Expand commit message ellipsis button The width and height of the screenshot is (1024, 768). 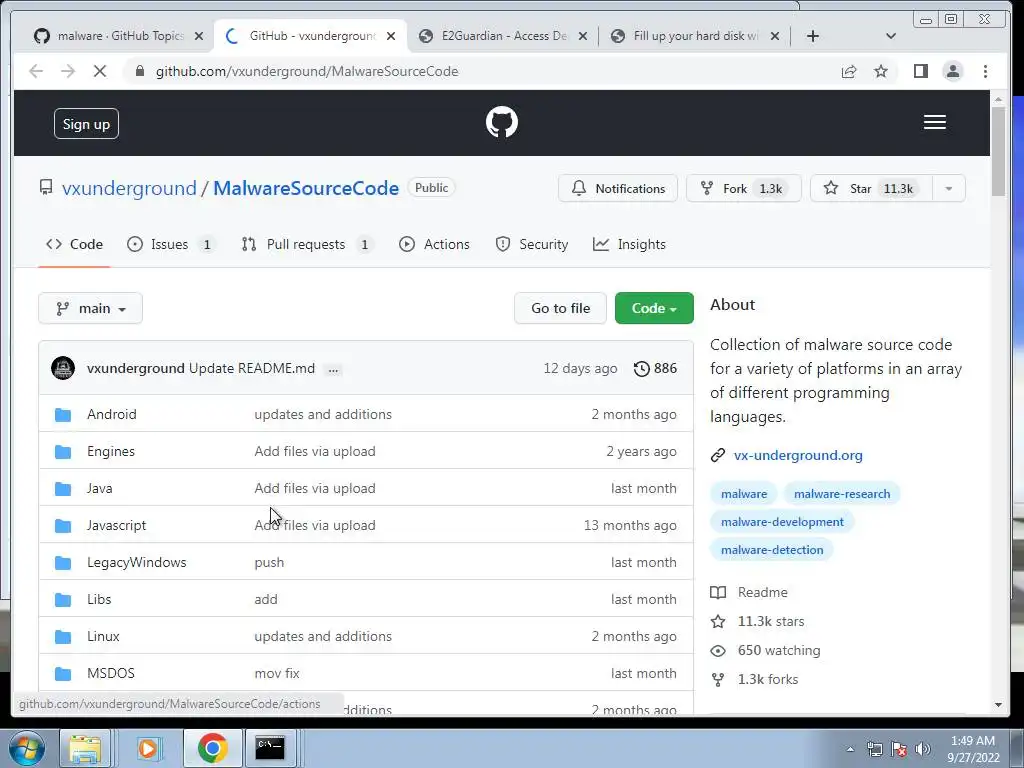[x=333, y=370]
